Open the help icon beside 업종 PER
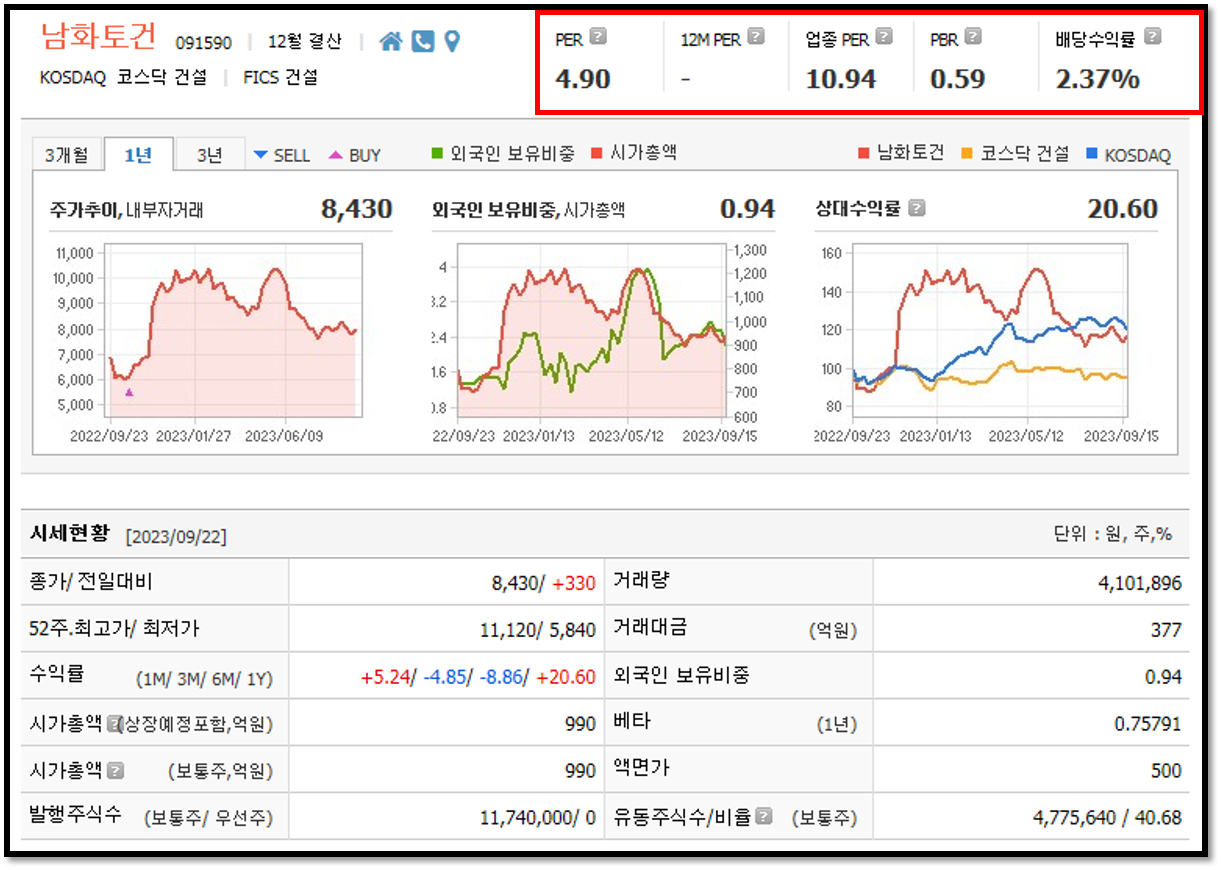 tap(884, 37)
